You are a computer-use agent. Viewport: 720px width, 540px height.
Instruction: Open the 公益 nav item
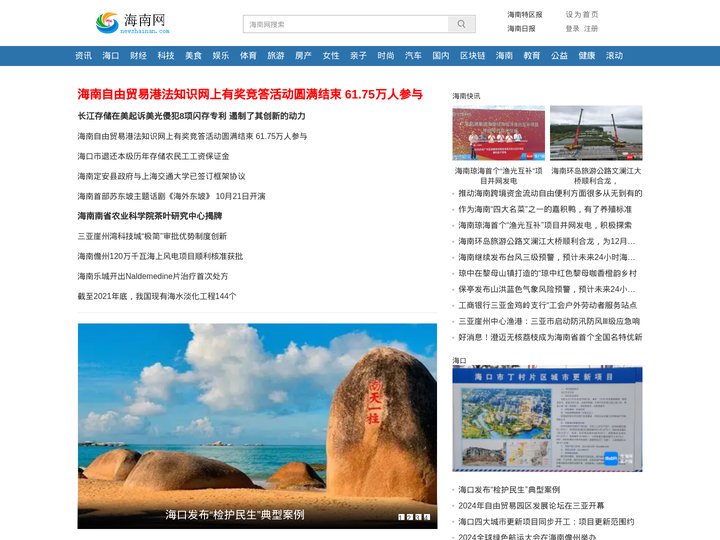click(559, 56)
